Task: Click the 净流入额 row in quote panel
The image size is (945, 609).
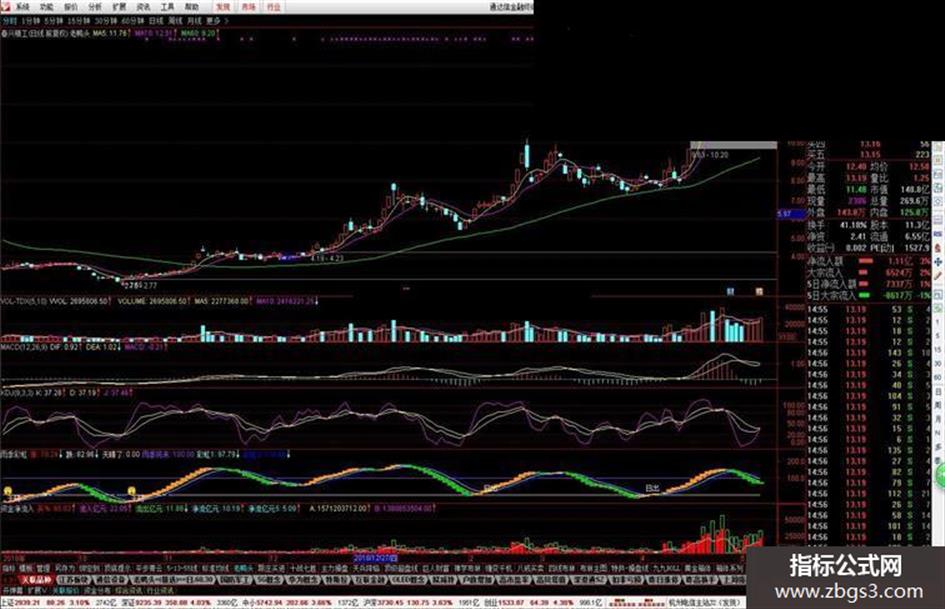Action: (868, 261)
